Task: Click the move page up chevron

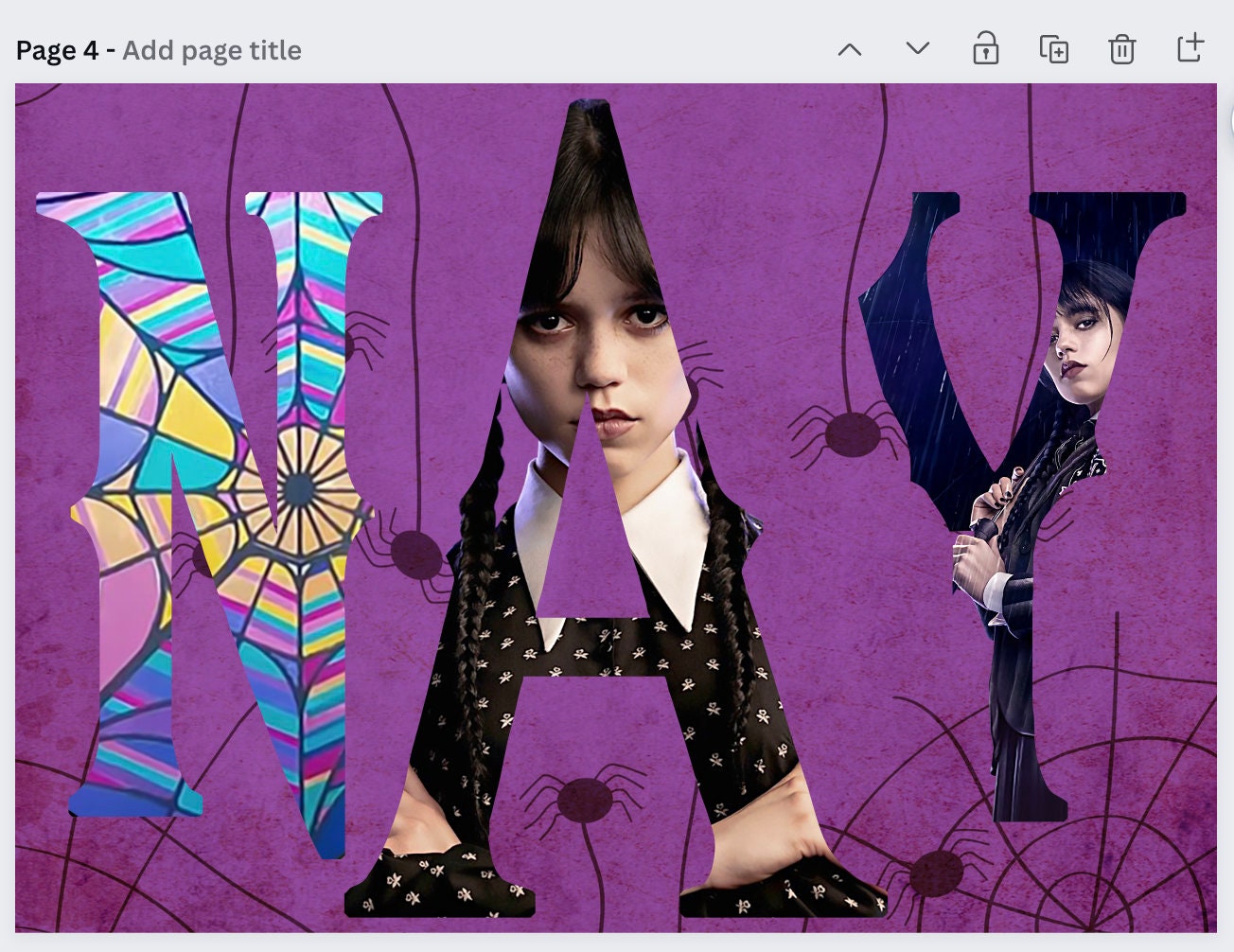Action: pyautogui.click(x=850, y=49)
